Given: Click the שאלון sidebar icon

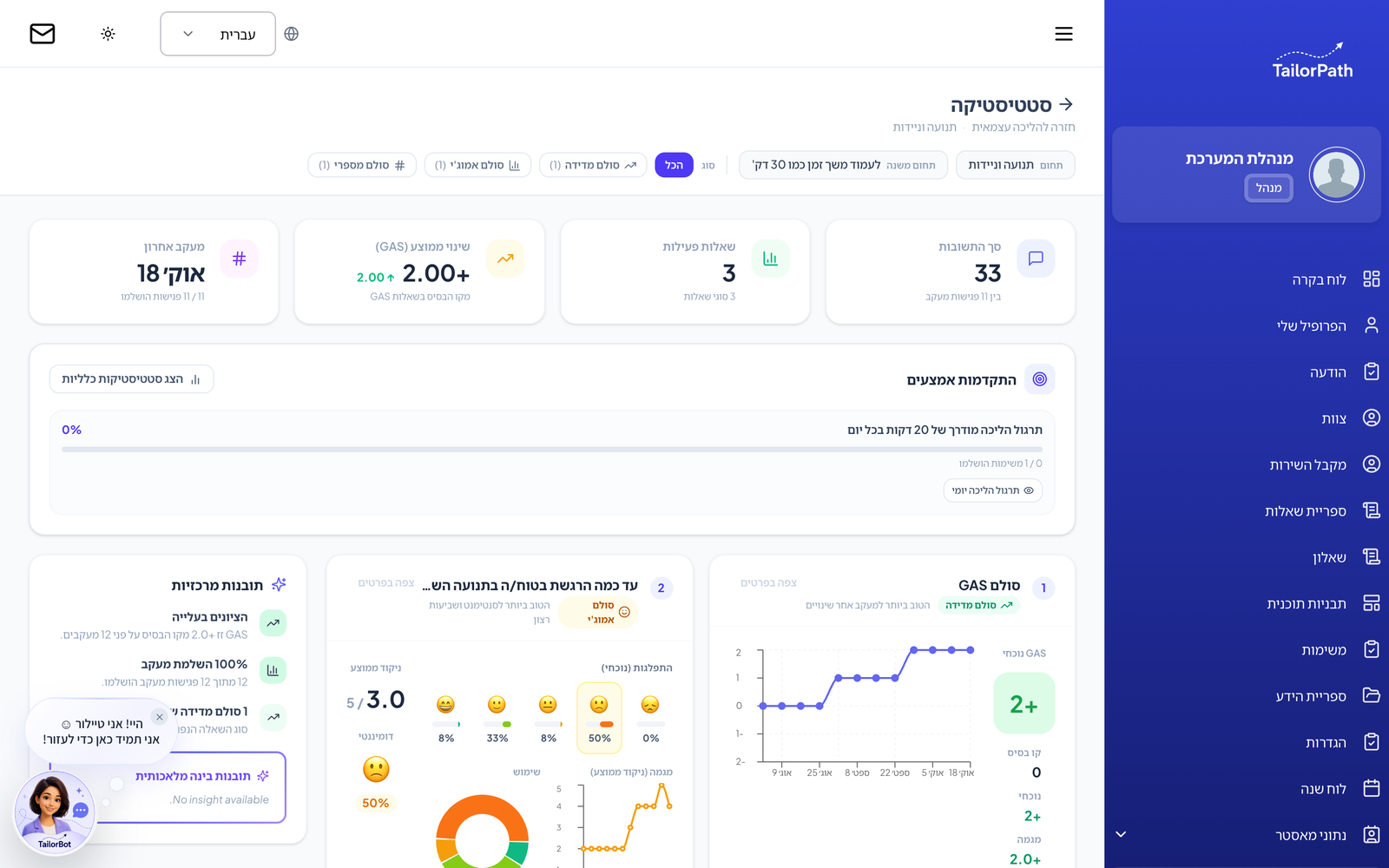Looking at the screenshot, I should pyautogui.click(x=1372, y=556).
